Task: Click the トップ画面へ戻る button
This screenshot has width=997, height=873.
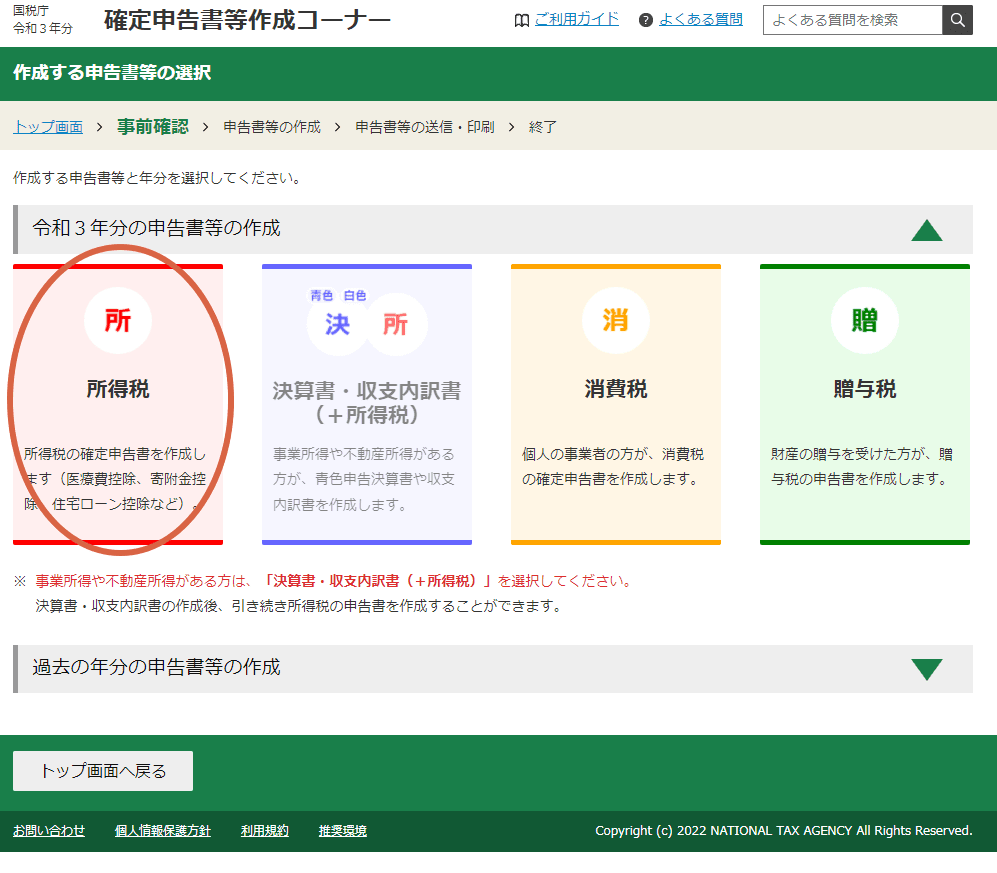Action: pyautogui.click(x=103, y=771)
